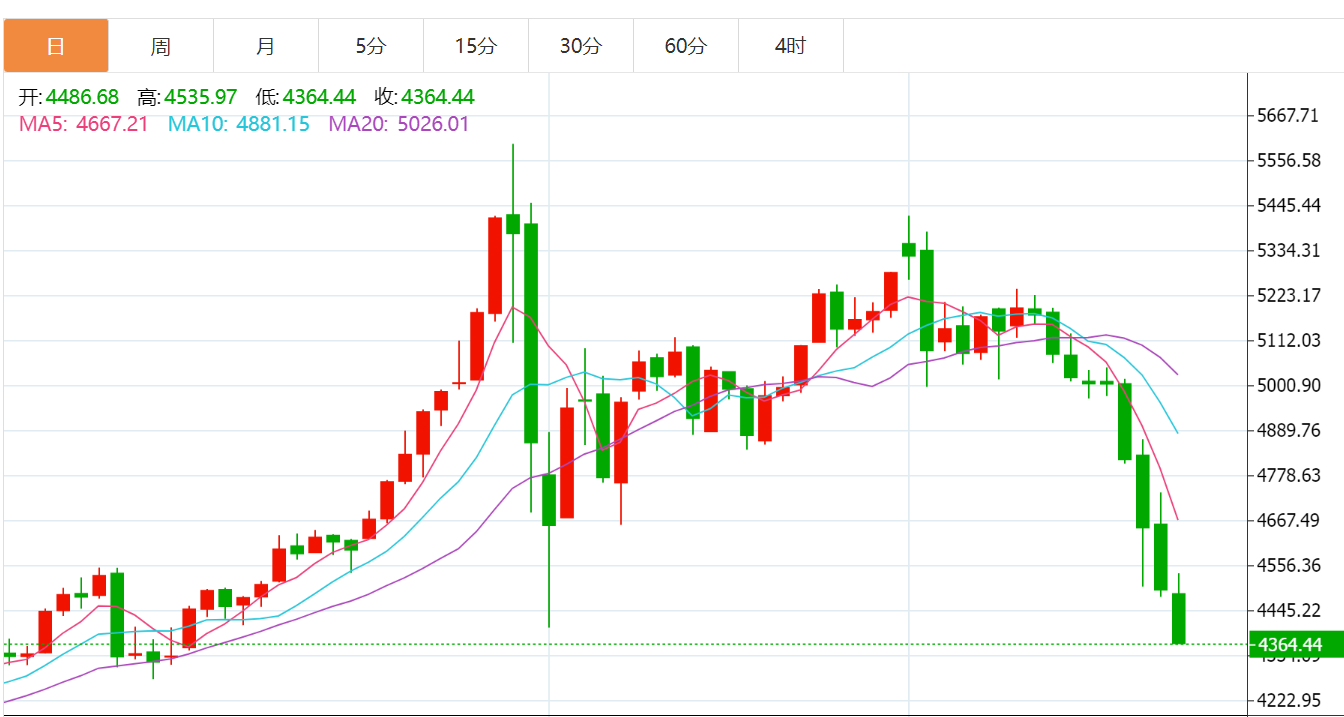Select the 15分 timeframe tab
1344x717 pixels.
tap(476, 46)
